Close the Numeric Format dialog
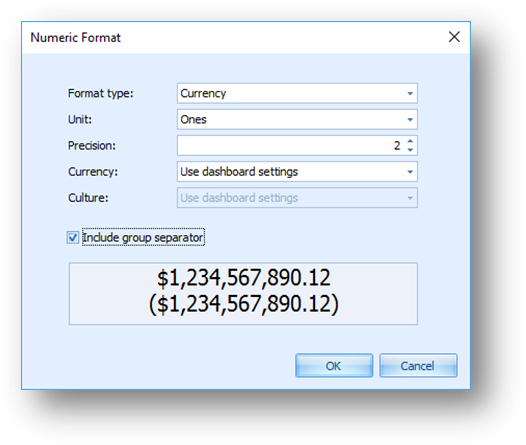The width and height of the screenshot is (526, 445). (454, 37)
